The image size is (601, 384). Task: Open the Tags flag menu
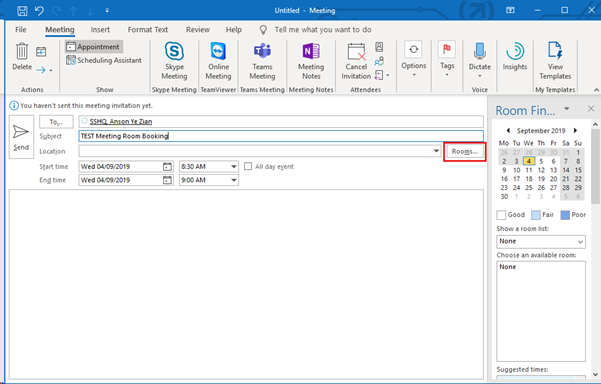coord(447,59)
